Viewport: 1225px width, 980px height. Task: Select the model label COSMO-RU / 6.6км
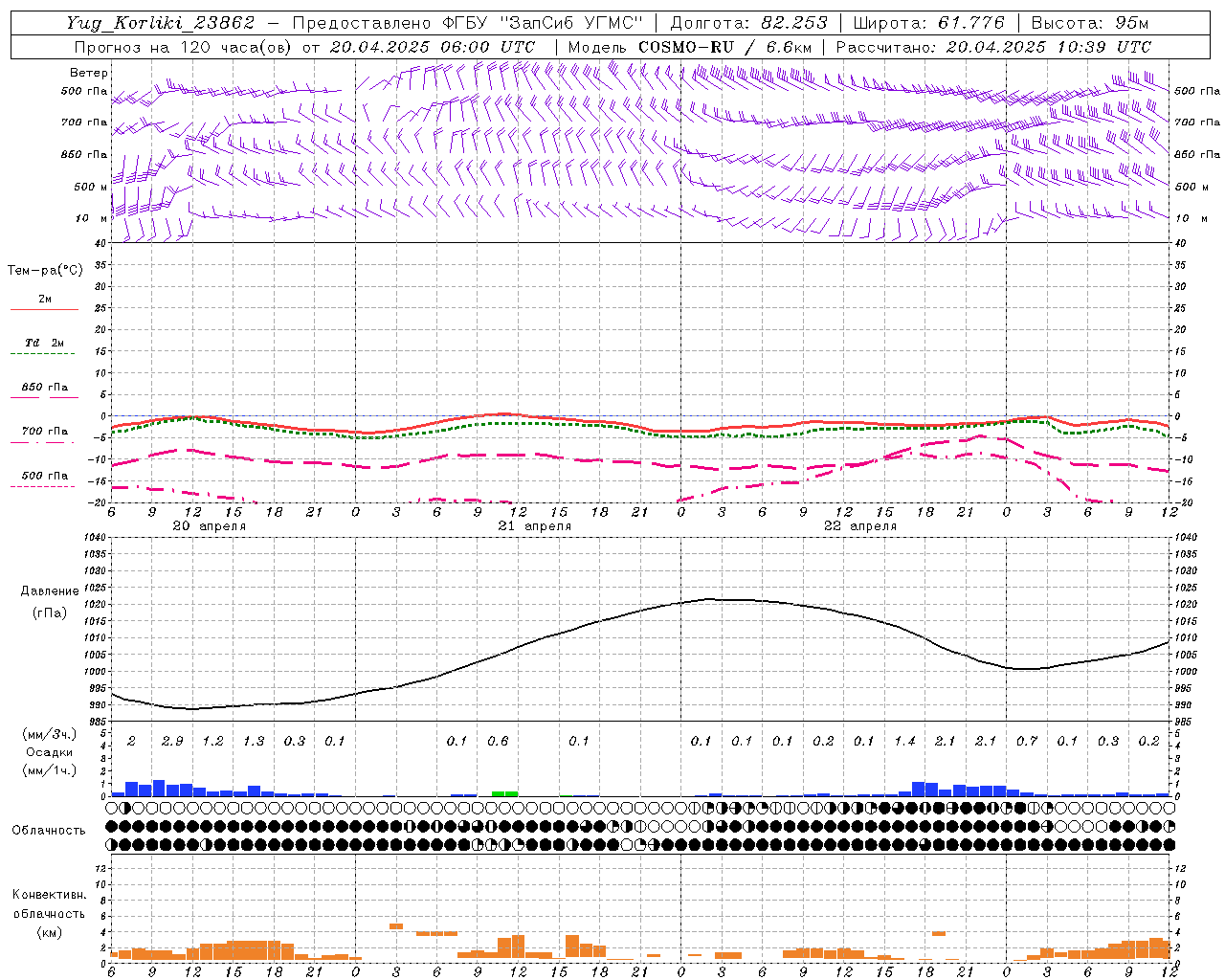coord(725,47)
